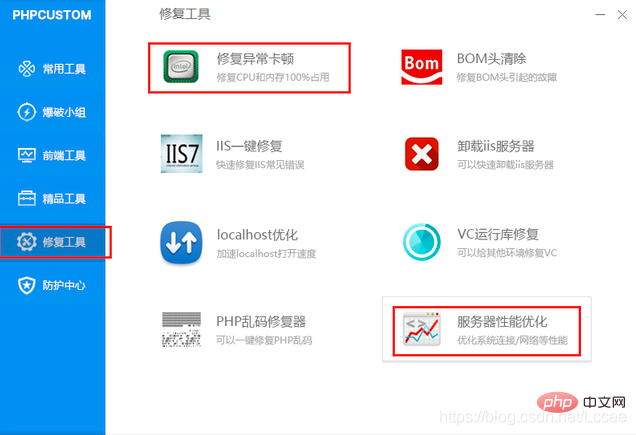Screen dimensions: 636x435
Task: Open the IIS7 one-click repair icon
Action: (x=181, y=154)
